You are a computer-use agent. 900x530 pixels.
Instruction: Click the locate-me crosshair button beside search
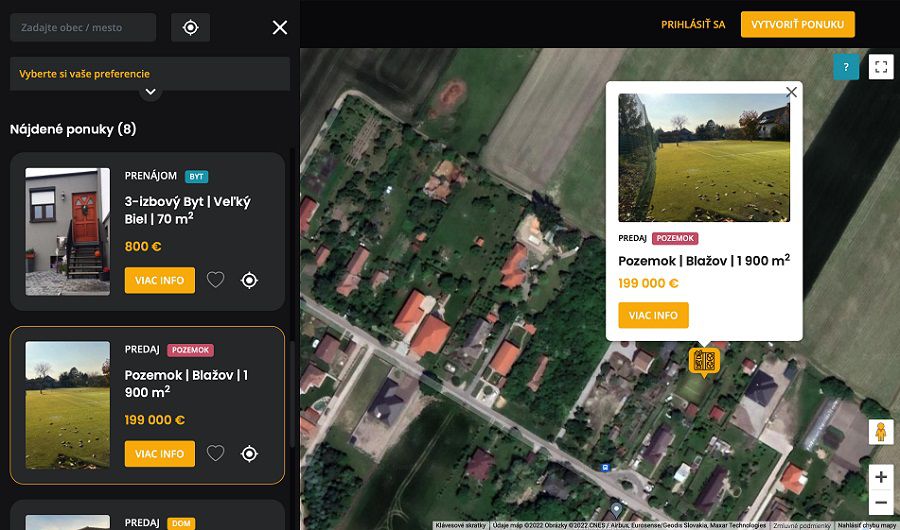(x=191, y=28)
